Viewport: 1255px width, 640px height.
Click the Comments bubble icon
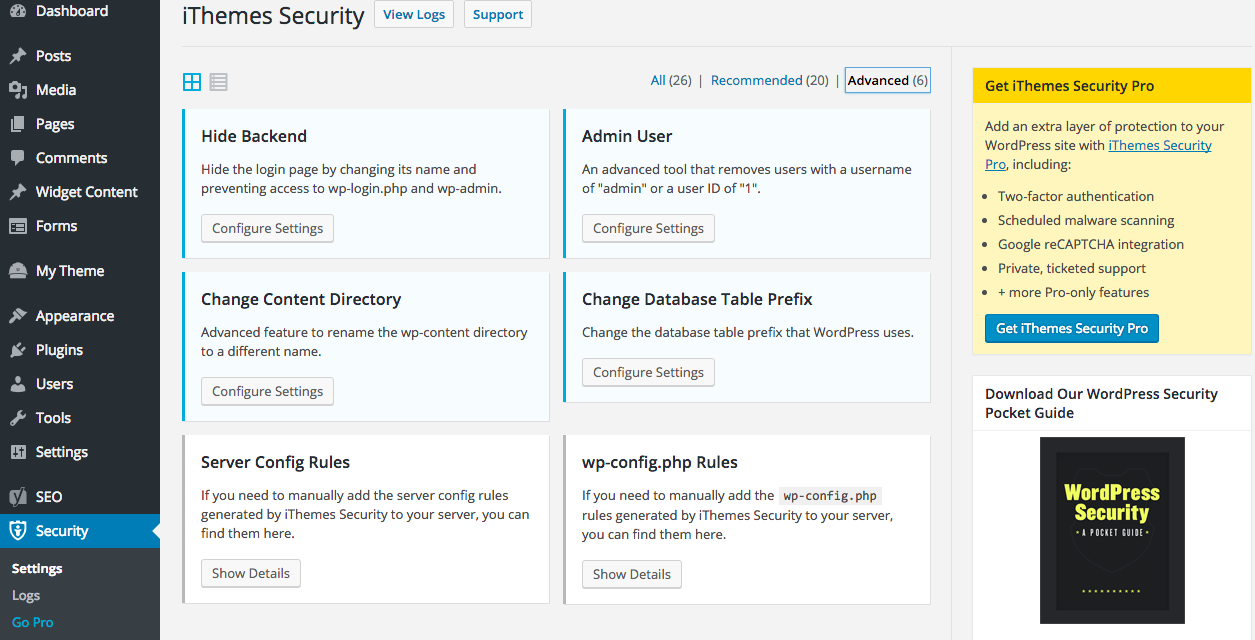click(x=18, y=158)
